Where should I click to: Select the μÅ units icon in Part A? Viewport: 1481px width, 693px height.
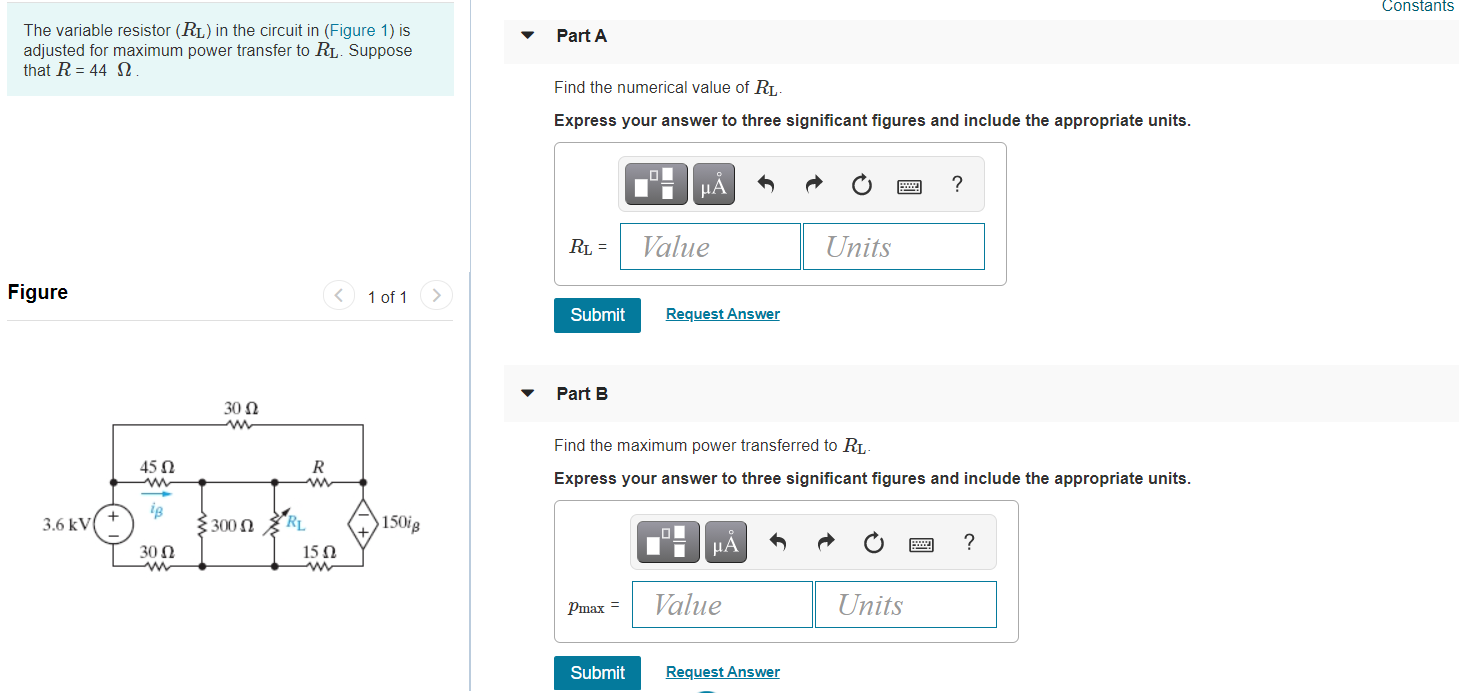point(713,183)
